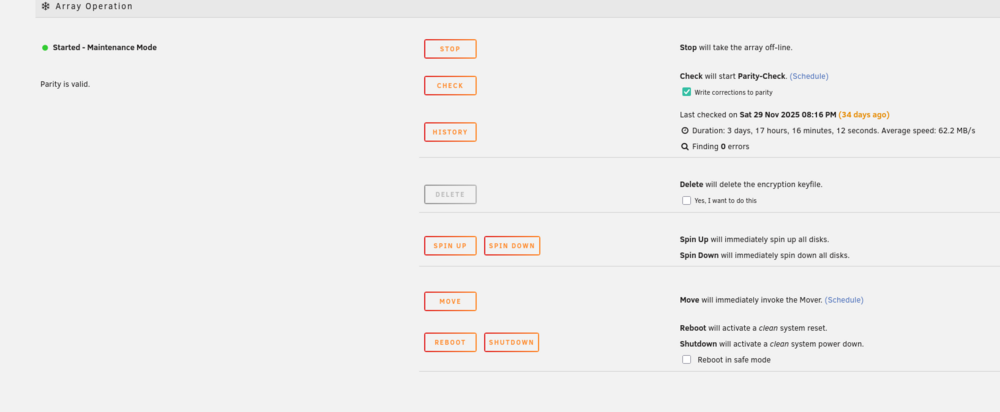Click the green array status indicator
The image size is (1000, 412).
(x=45, y=48)
